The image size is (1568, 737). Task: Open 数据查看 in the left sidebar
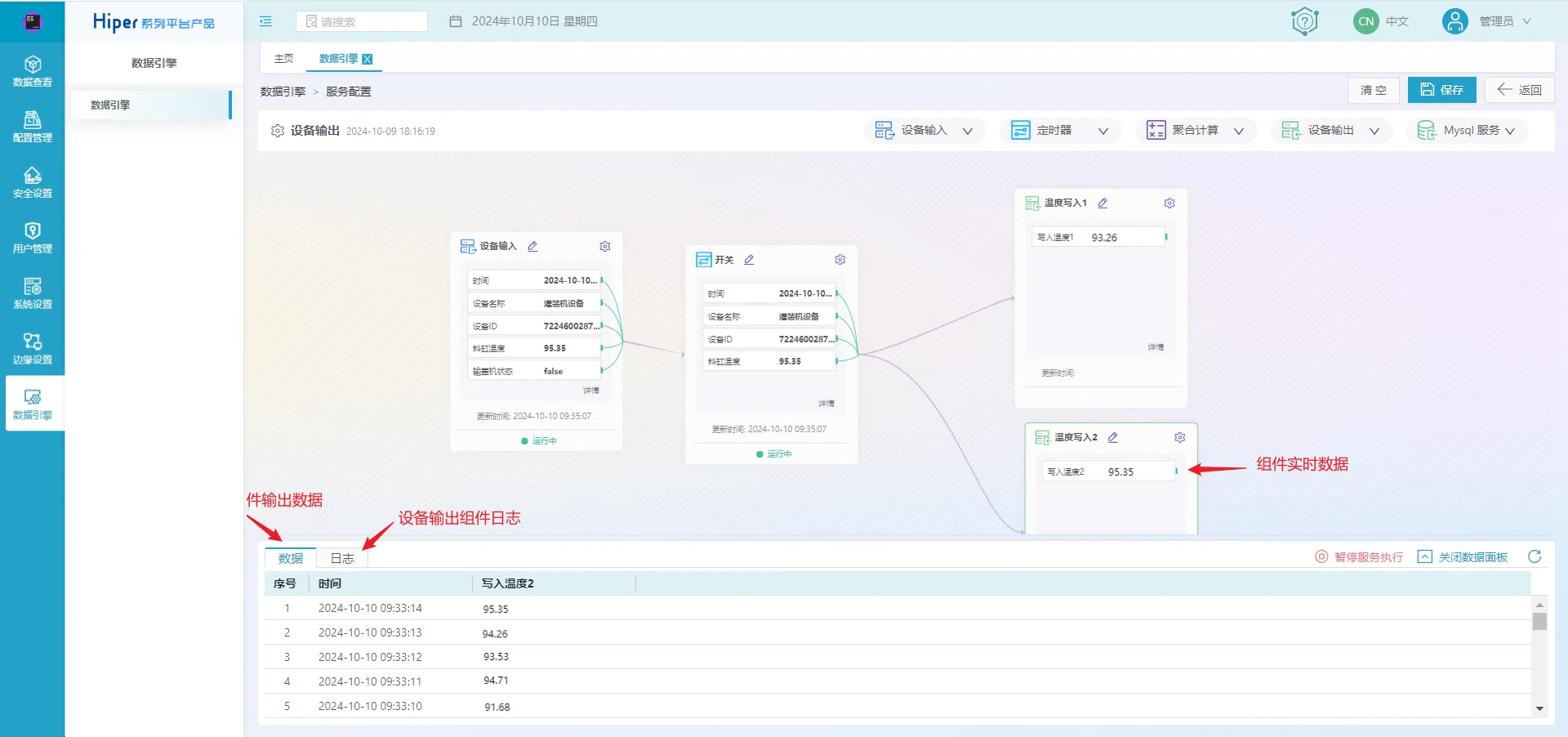click(x=32, y=71)
